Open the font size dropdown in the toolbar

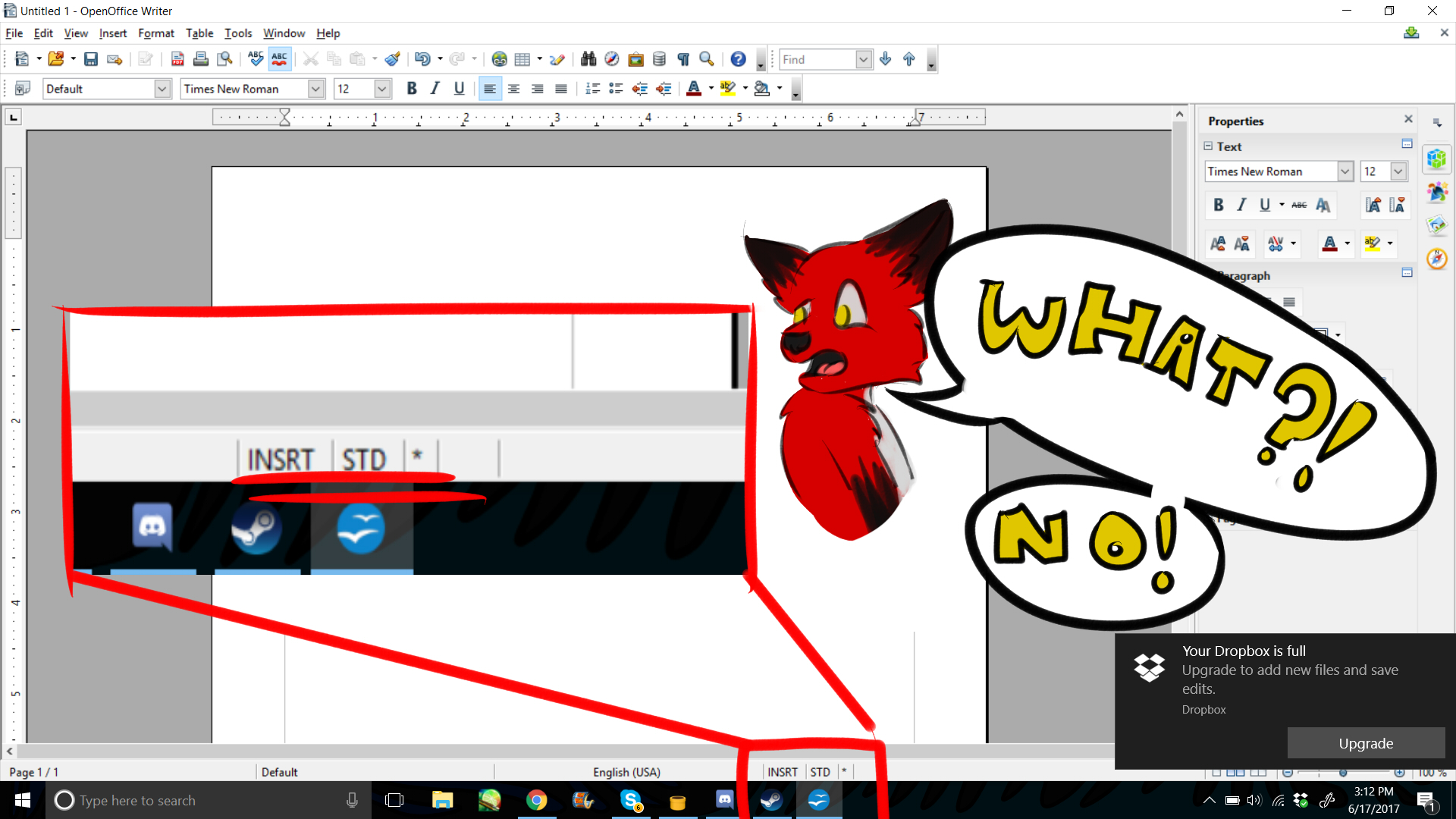382,89
